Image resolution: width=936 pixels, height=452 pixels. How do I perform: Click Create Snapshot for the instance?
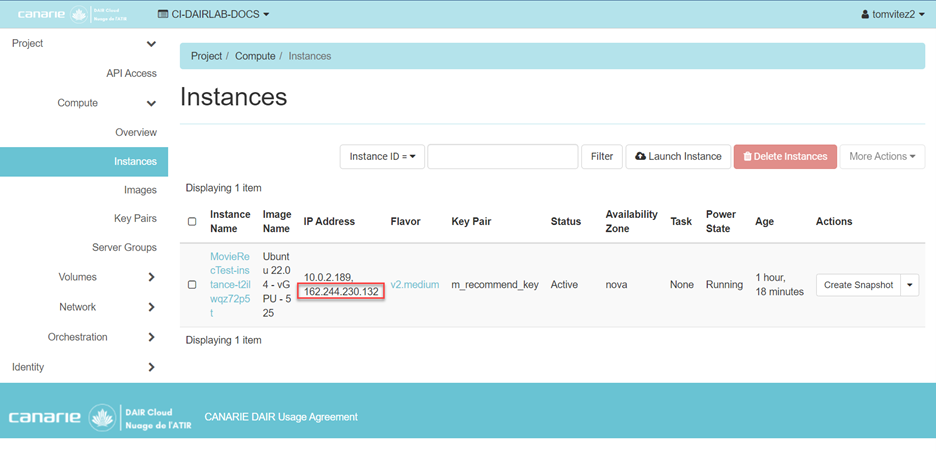(858, 285)
